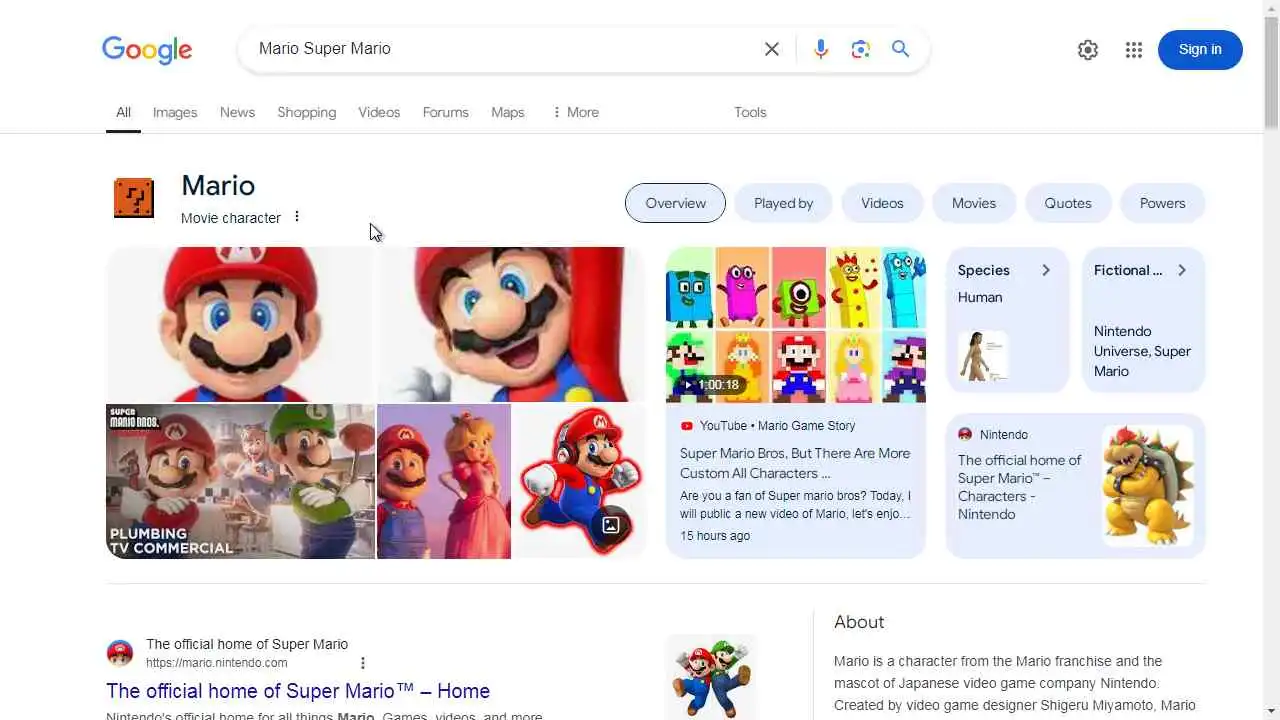Open Nintendo official home Characters link

(x=1019, y=487)
